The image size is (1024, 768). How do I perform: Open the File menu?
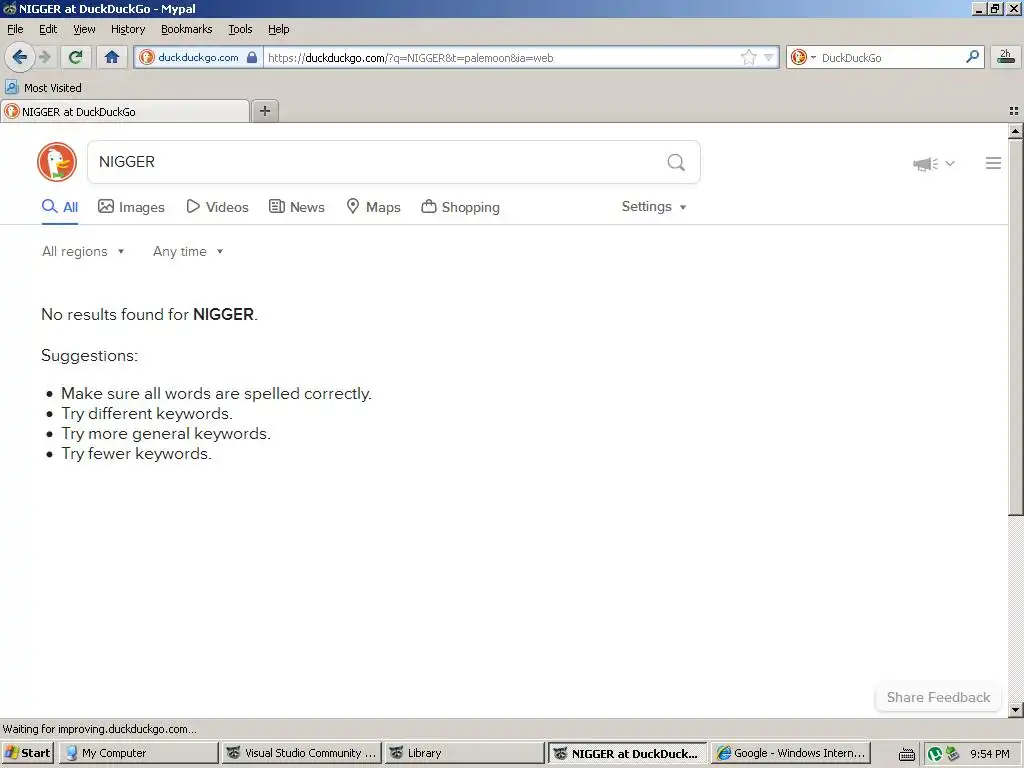(15, 29)
